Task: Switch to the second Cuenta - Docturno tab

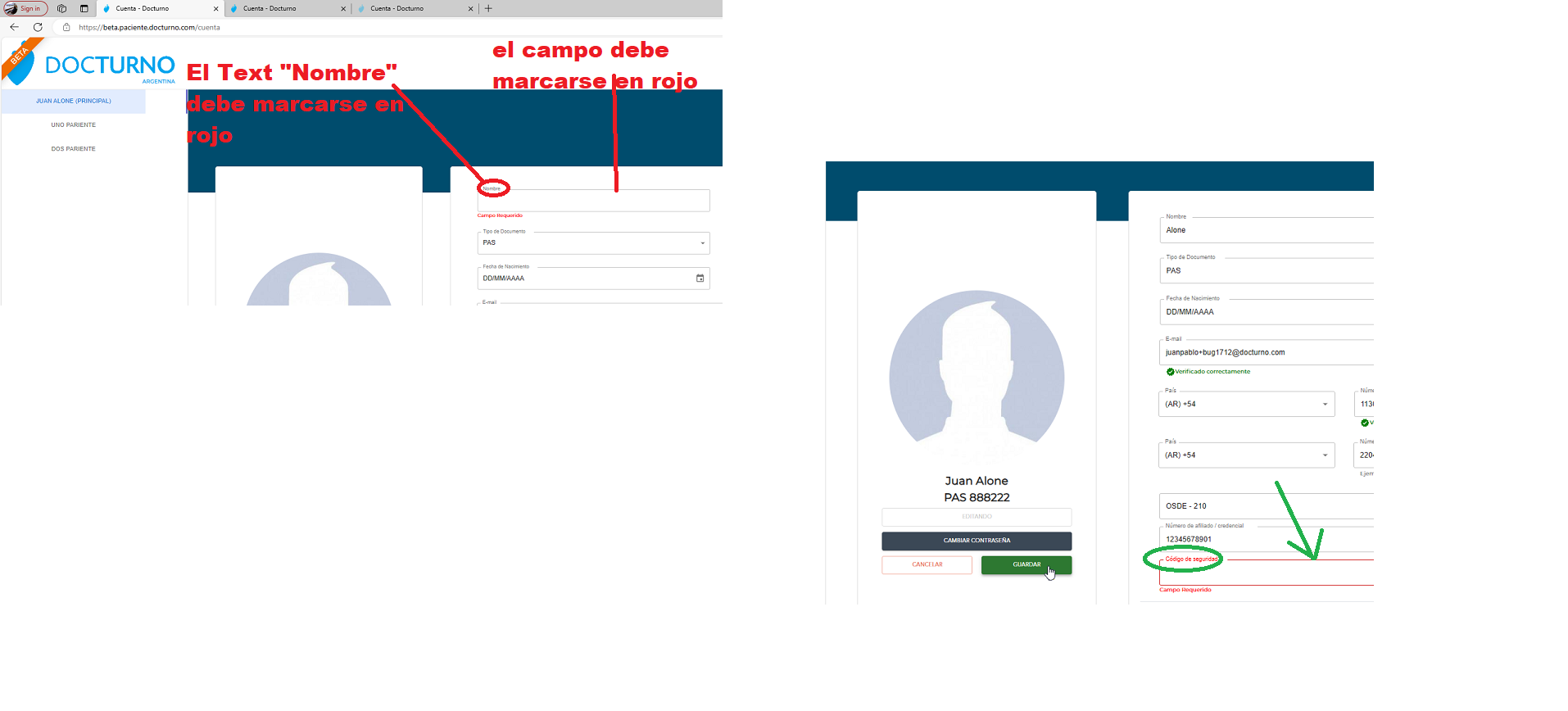Action: point(286,8)
